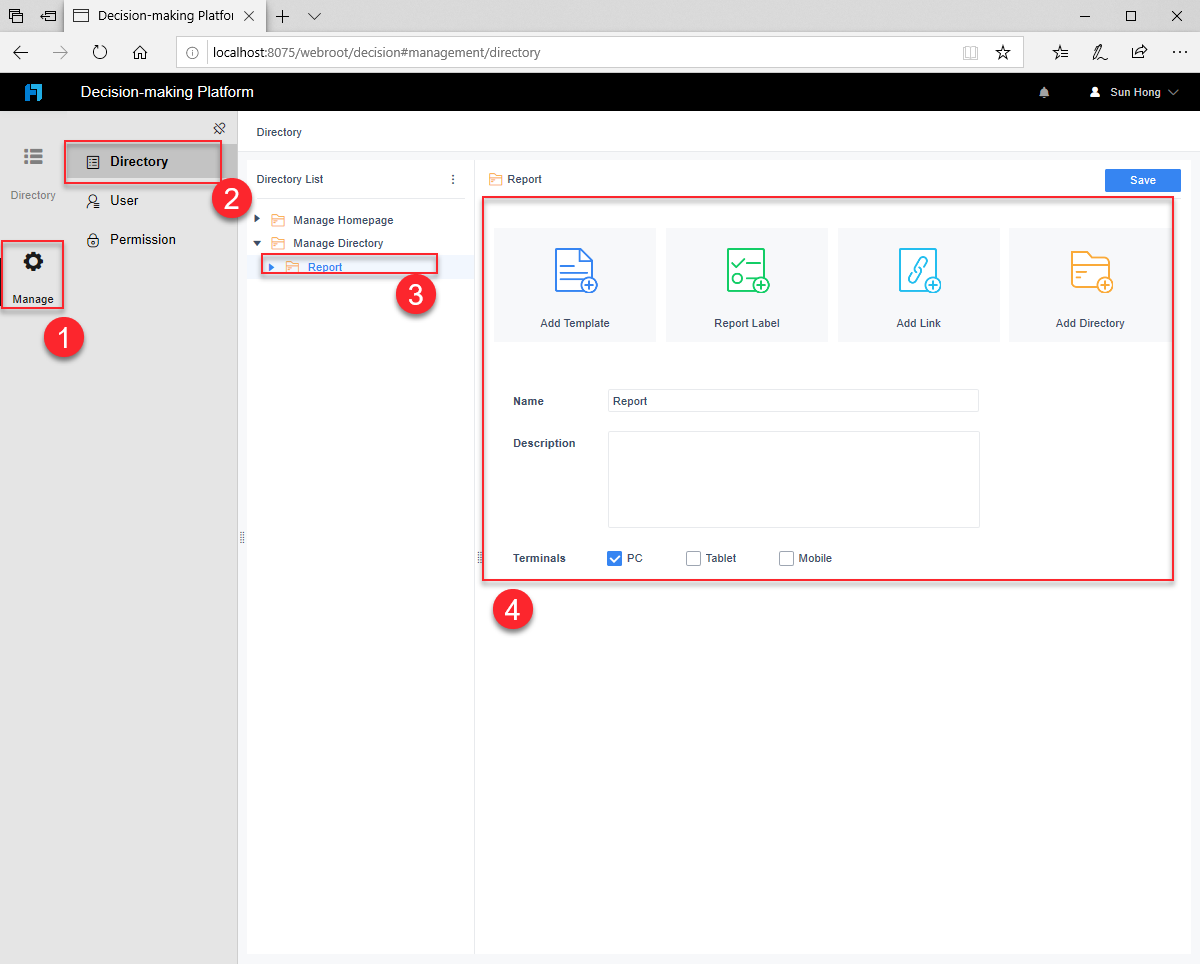Click the Save button
The height and width of the screenshot is (964, 1200).
pos(1142,180)
